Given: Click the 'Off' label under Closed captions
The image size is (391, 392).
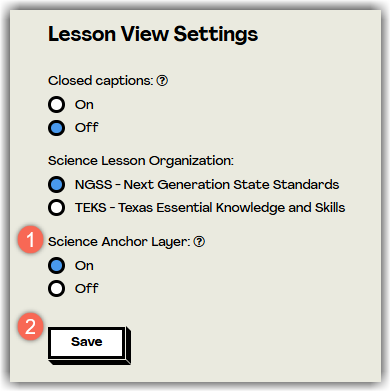Looking at the screenshot, I should tap(87, 127).
